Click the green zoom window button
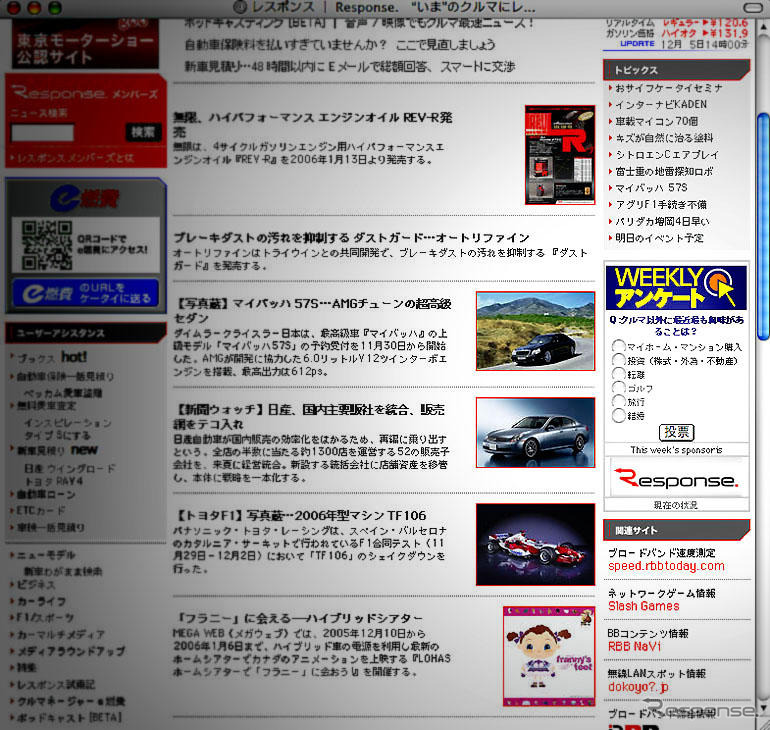770x730 pixels. pos(55,7)
